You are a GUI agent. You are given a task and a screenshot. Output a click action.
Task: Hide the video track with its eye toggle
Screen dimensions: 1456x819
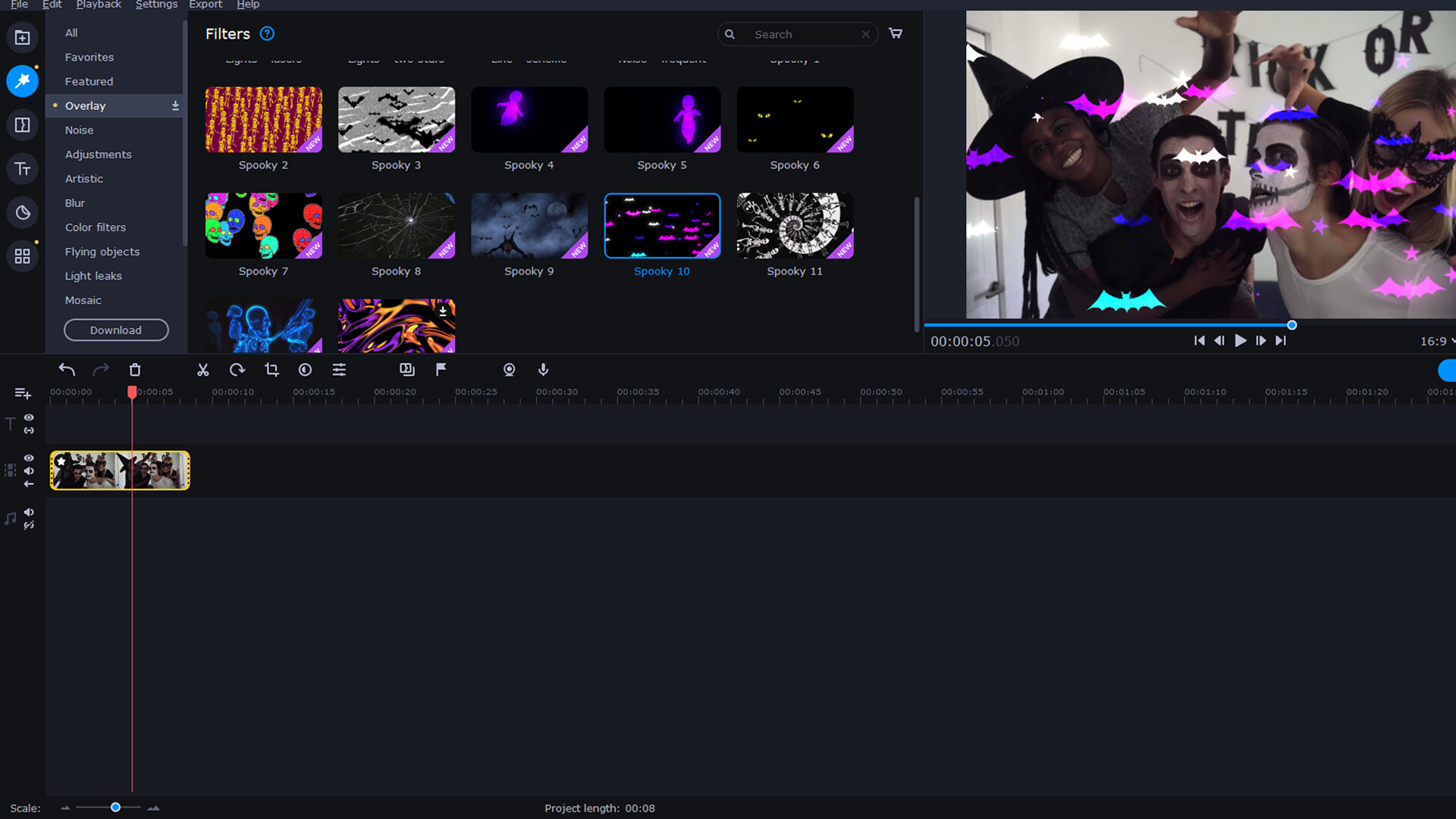point(29,458)
